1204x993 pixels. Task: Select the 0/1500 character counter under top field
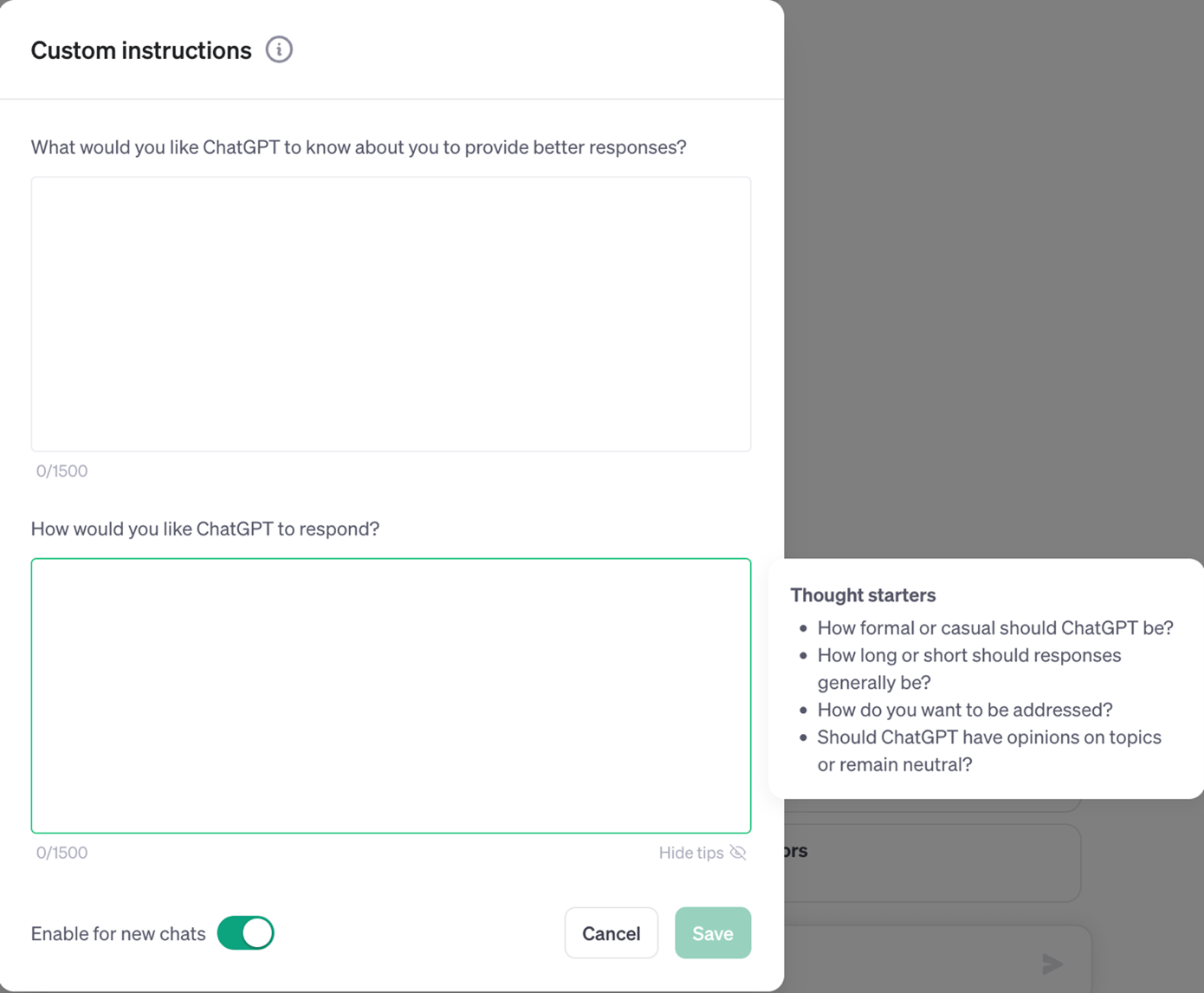(61, 471)
